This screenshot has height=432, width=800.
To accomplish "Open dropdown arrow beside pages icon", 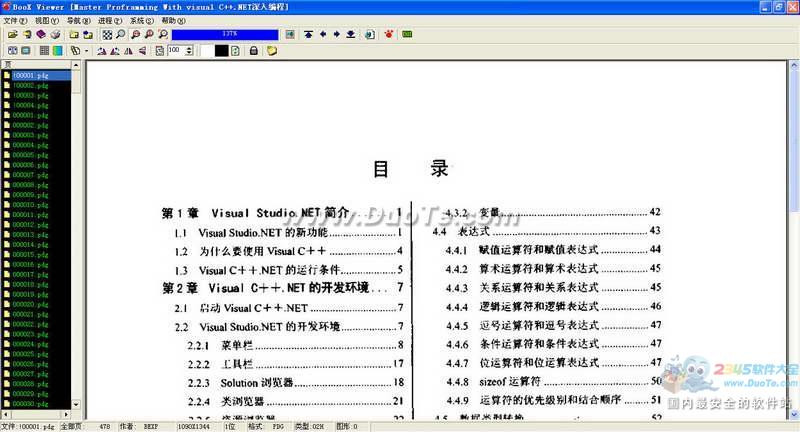I will pos(86,50).
